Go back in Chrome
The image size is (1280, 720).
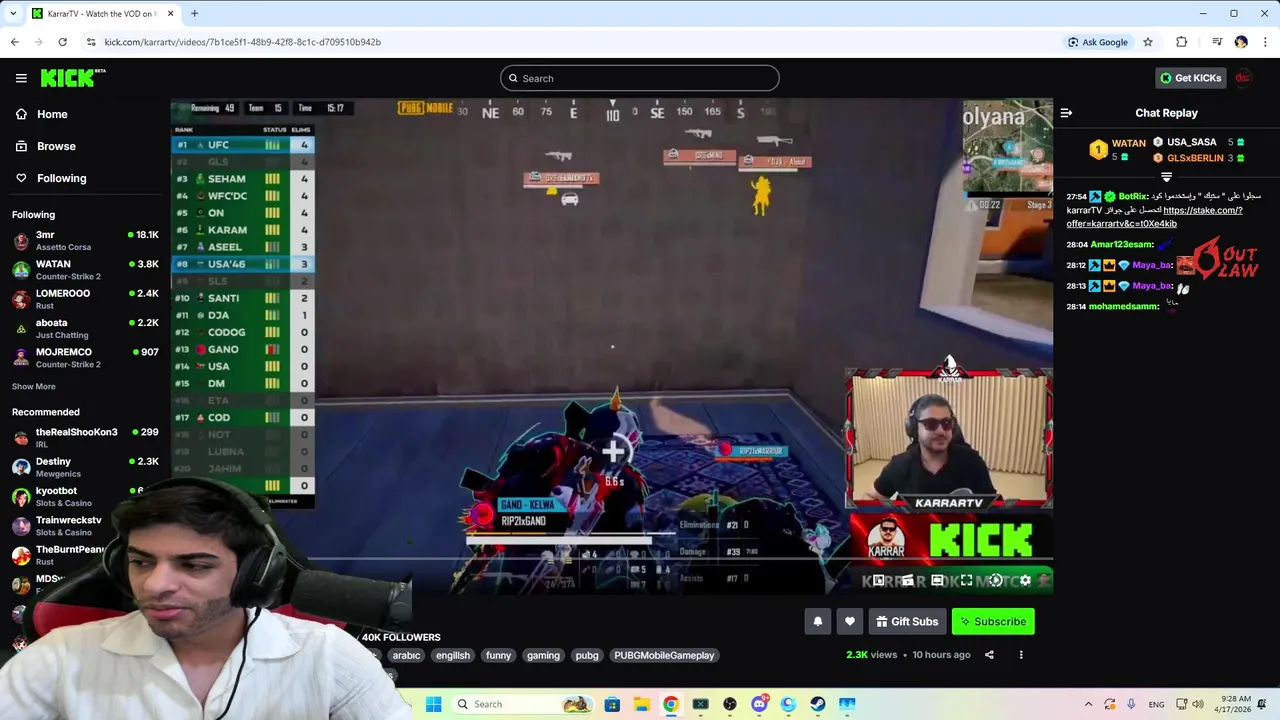pyautogui.click(x=14, y=42)
